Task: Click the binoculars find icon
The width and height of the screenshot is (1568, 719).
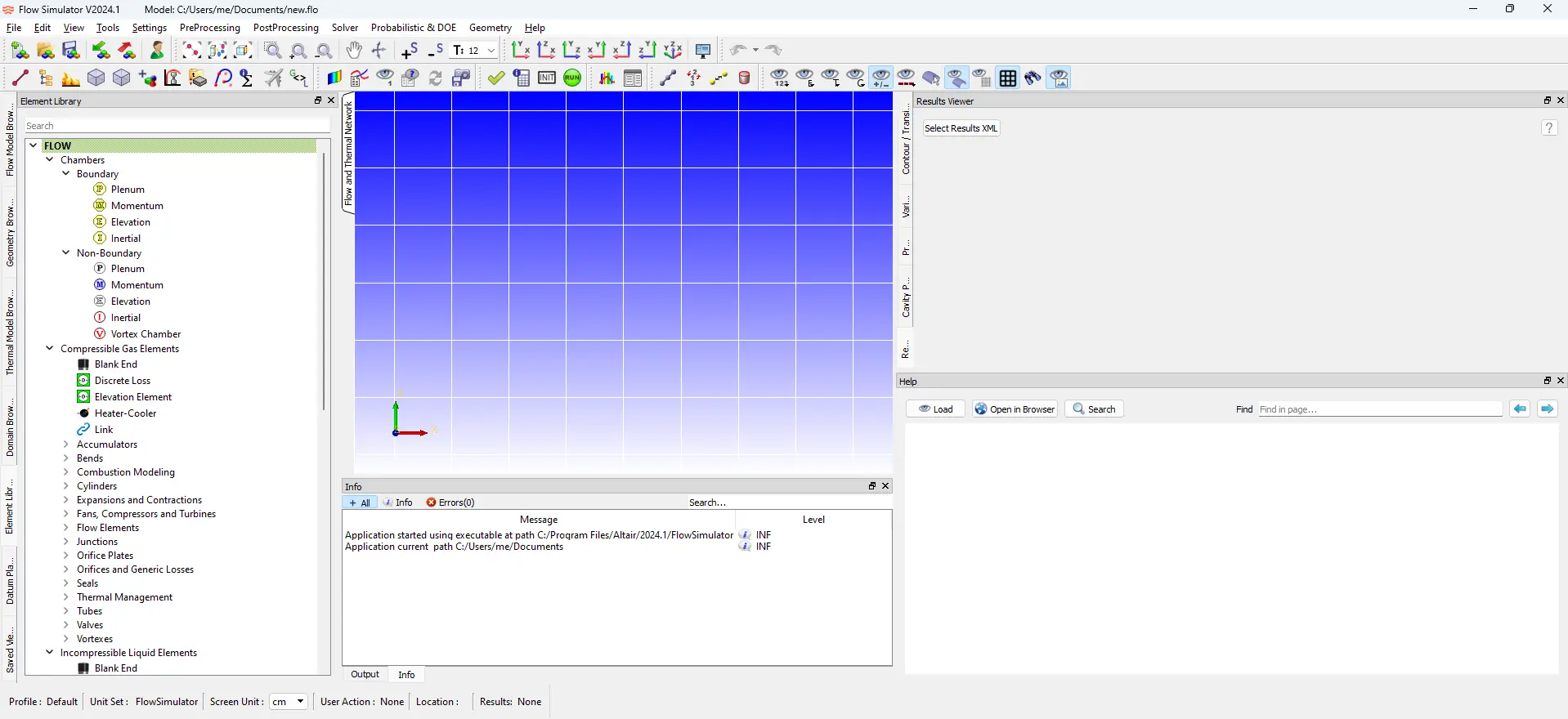Action: 1033,78
